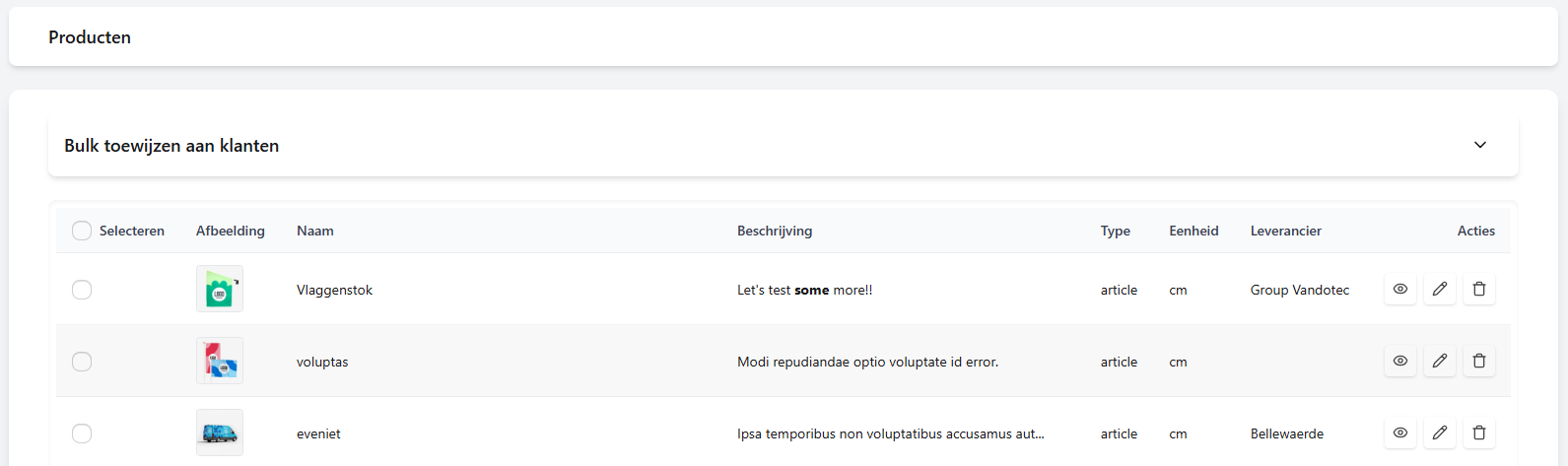Select the eveniet row checkbox
Image resolution: width=1568 pixels, height=466 pixels.
(x=82, y=433)
